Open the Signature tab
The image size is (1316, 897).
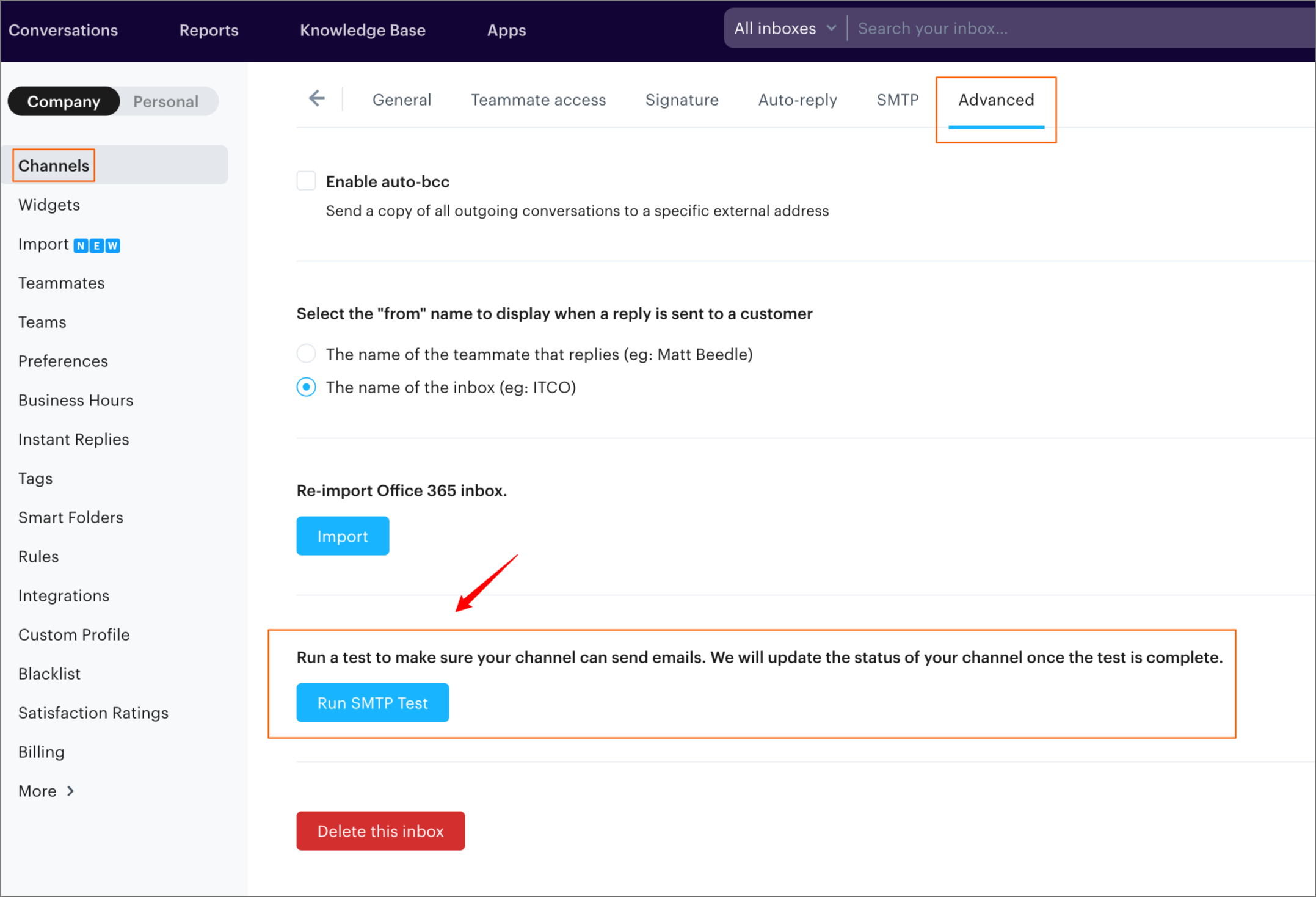[x=682, y=100]
